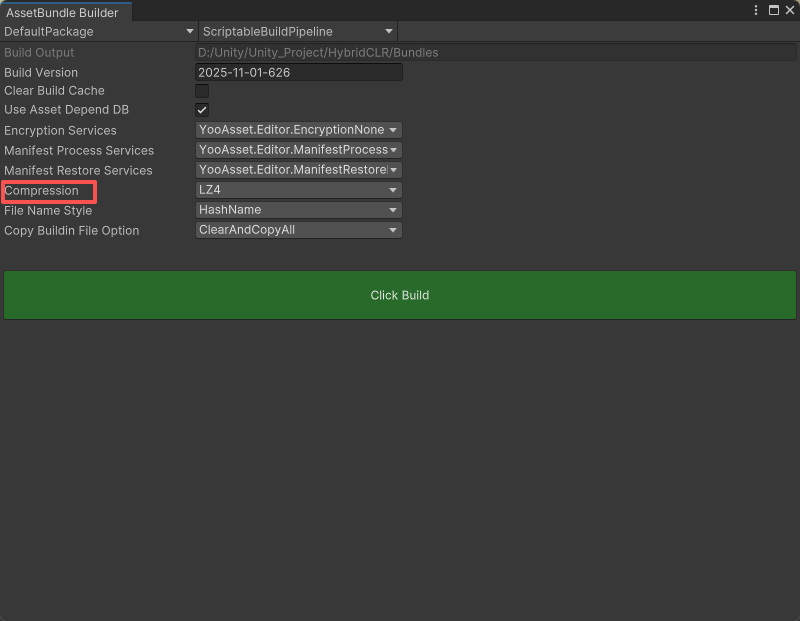Click the Build Output label

pos(39,53)
